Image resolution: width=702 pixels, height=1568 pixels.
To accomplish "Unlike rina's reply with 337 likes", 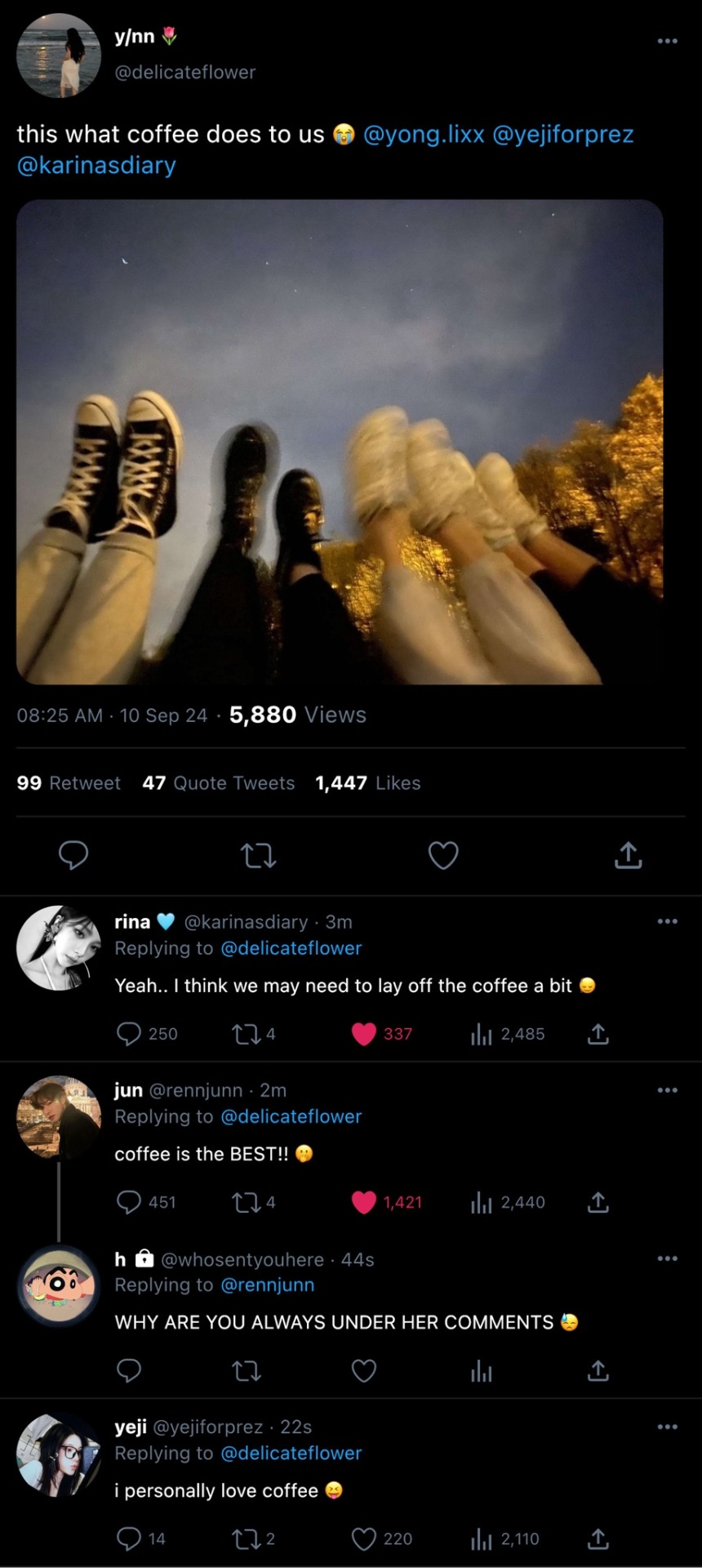I will tap(364, 1034).
